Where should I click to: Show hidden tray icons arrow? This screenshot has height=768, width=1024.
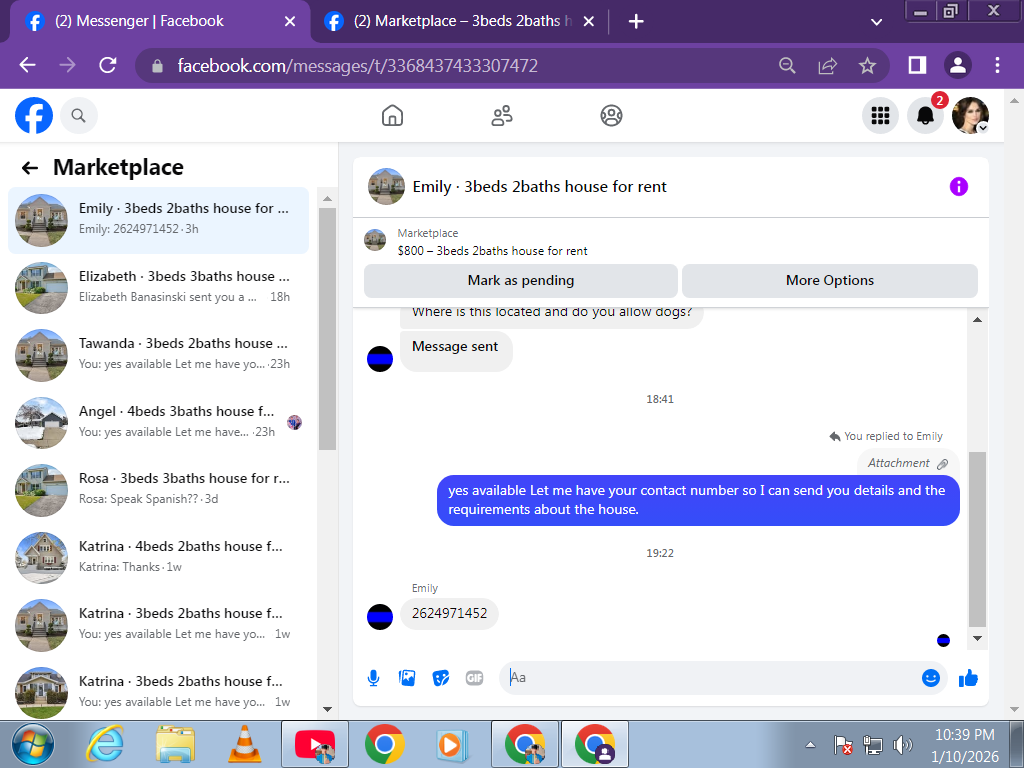810,744
